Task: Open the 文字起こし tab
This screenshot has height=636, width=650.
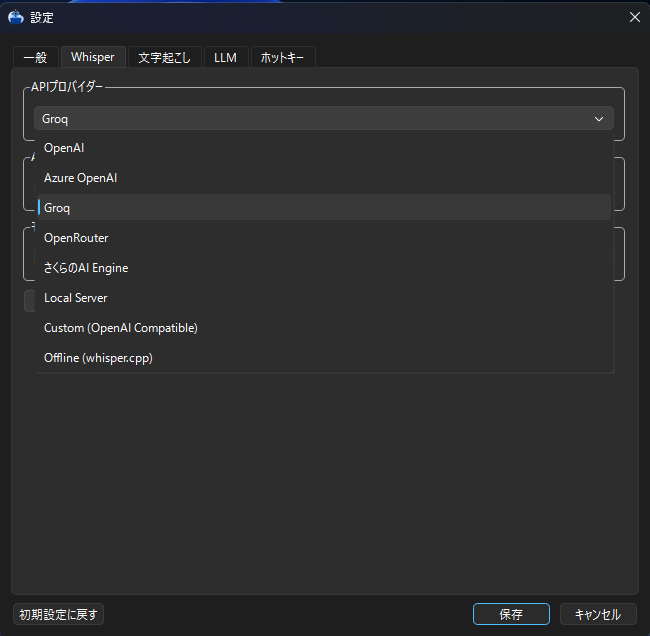Action: [164, 58]
